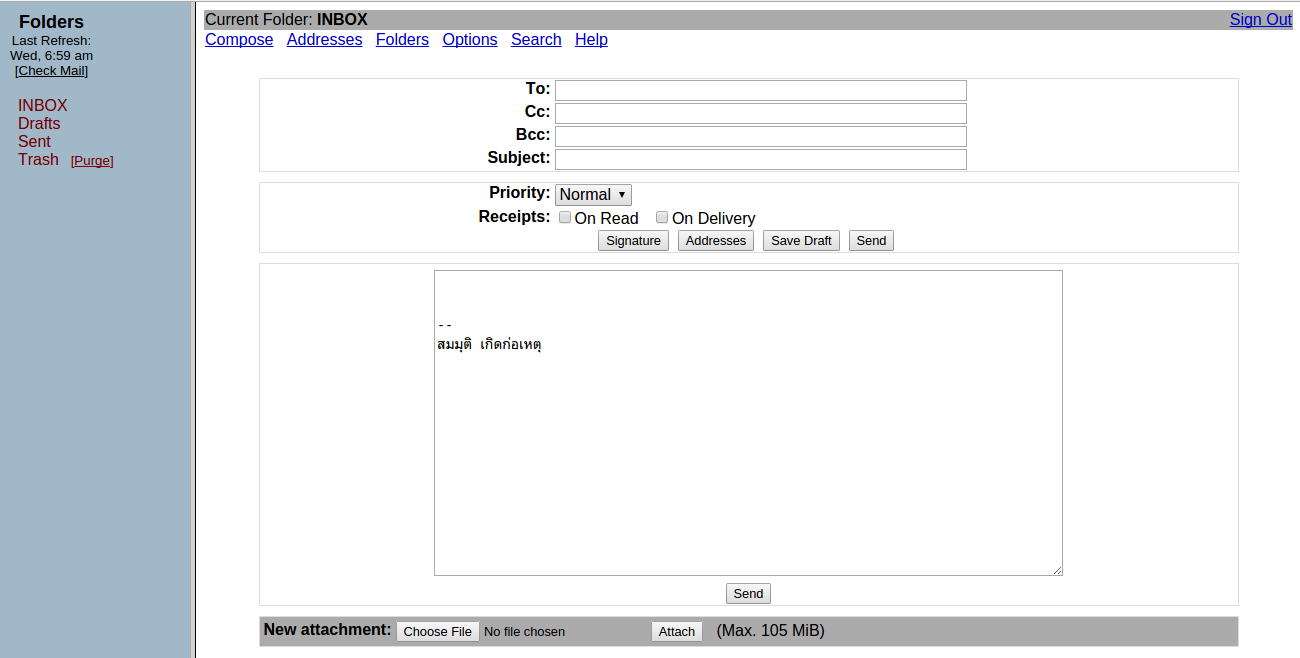This screenshot has height=658, width=1300.
Task: Click the Signature button
Action: [633, 241]
